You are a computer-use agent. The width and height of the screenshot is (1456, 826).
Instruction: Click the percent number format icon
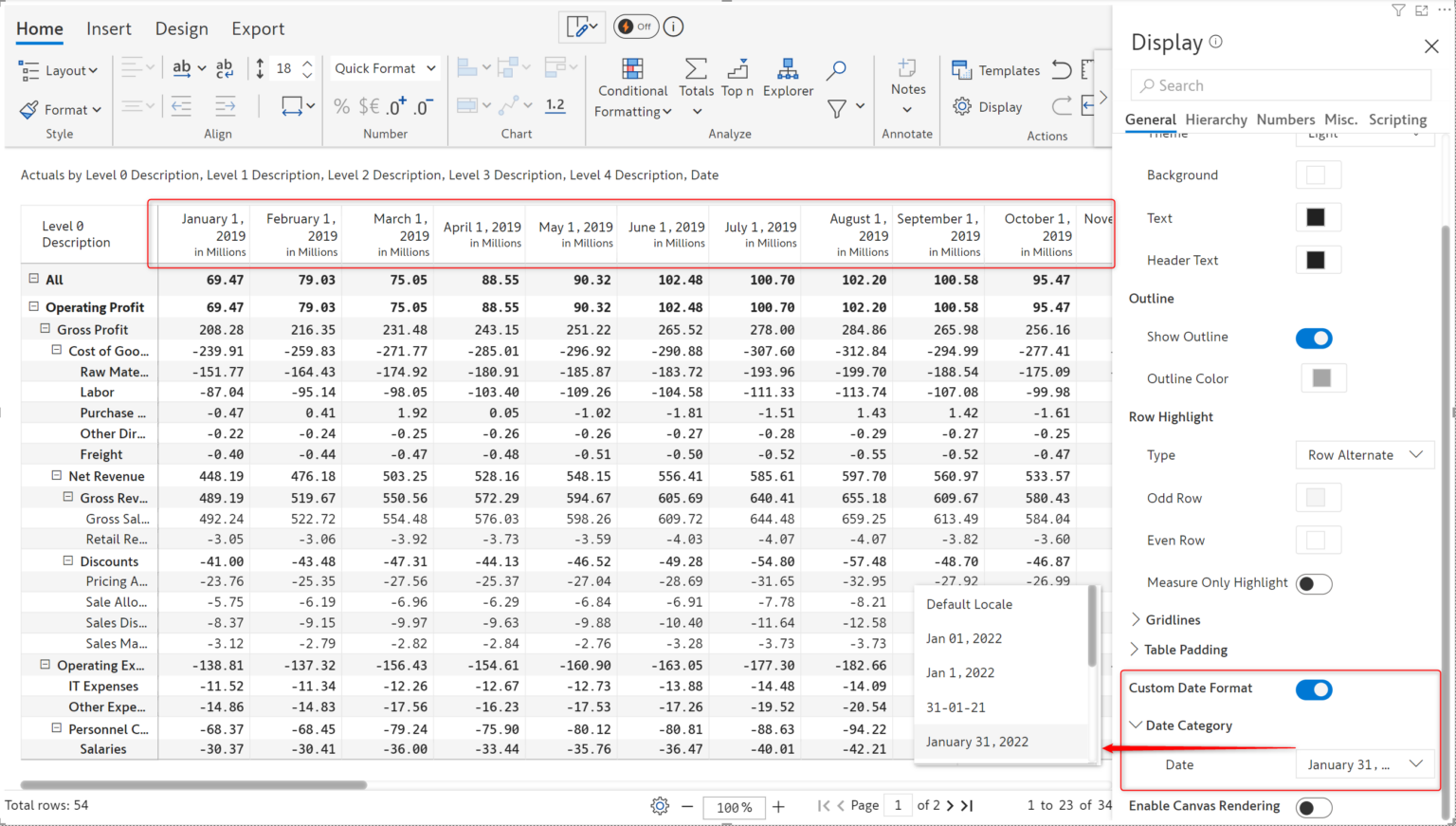341,106
